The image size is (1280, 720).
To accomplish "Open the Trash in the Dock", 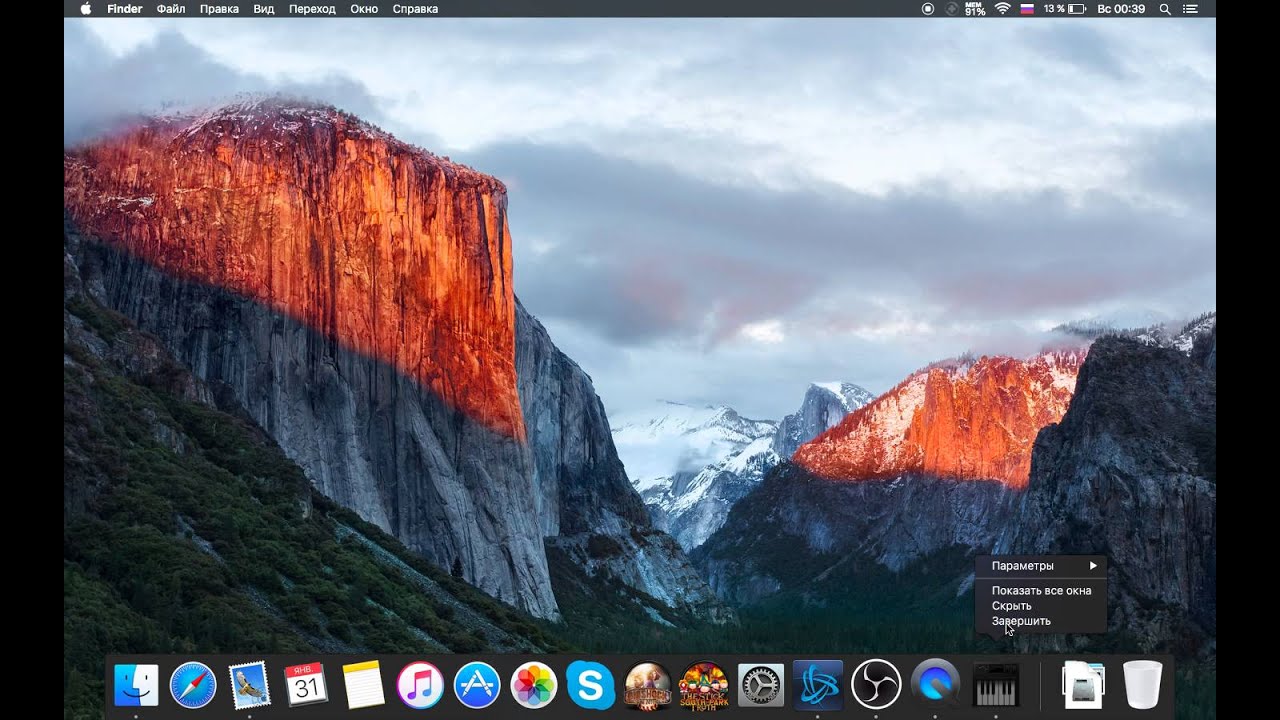I will [1143, 685].
